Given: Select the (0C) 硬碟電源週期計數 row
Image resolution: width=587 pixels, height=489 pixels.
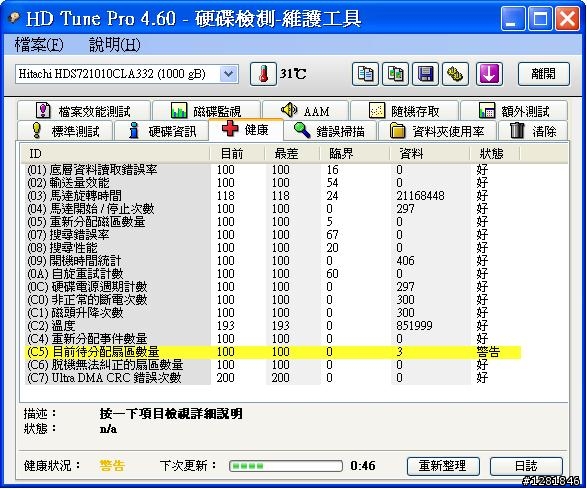Looking at the screenshot, I should tap(273, 287).
